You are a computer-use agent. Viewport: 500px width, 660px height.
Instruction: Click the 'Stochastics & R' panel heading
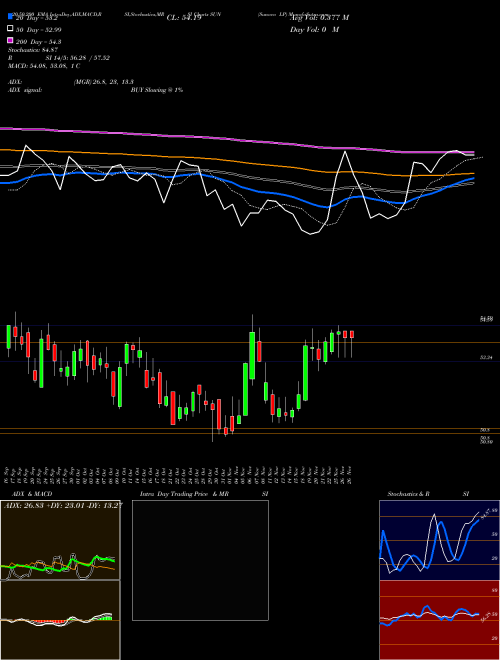click(x=408, y=494)
